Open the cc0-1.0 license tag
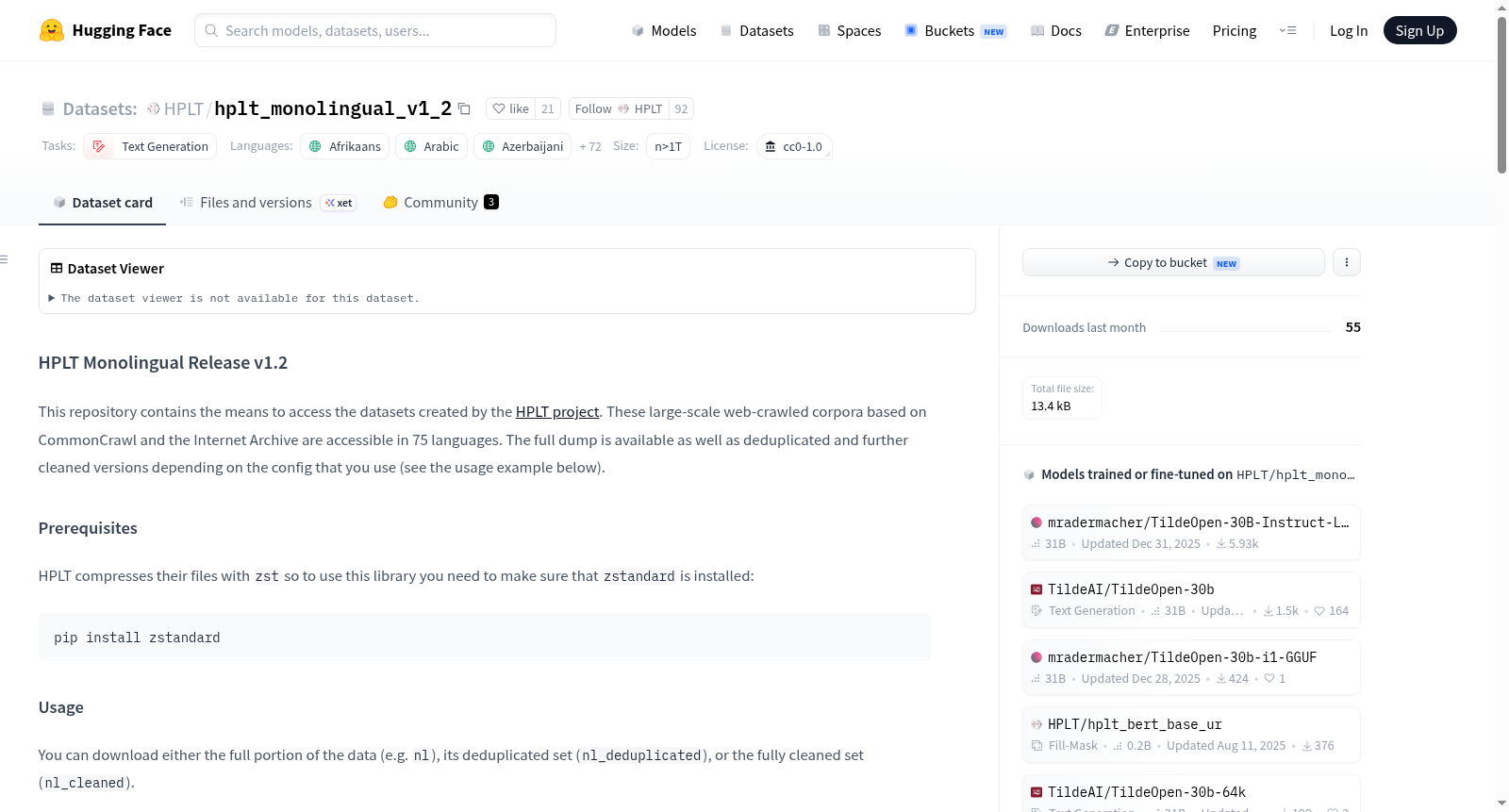Image resolution: width=1509 pixels, height=812 pixels. [x=794, y=146]
